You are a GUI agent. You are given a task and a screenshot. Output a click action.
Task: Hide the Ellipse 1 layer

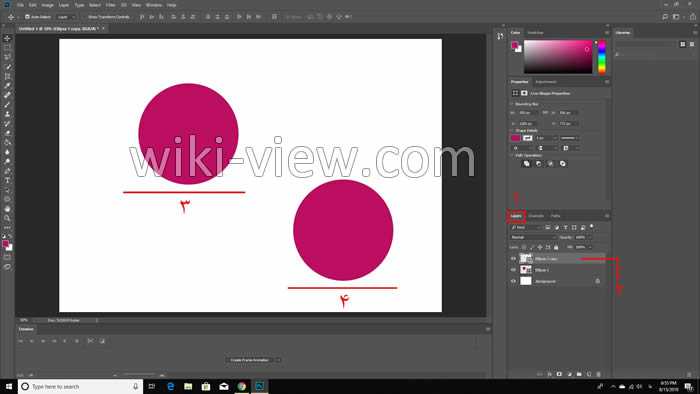pos(513,270)
